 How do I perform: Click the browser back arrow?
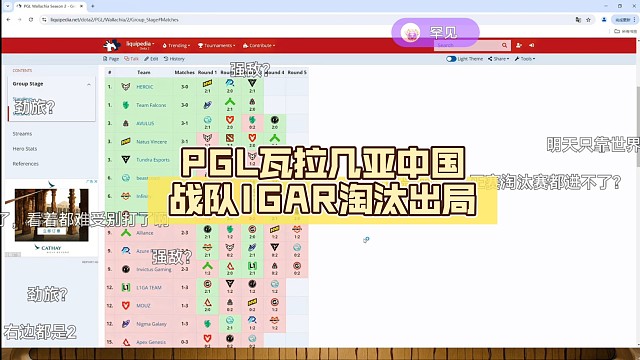point(9,20)
